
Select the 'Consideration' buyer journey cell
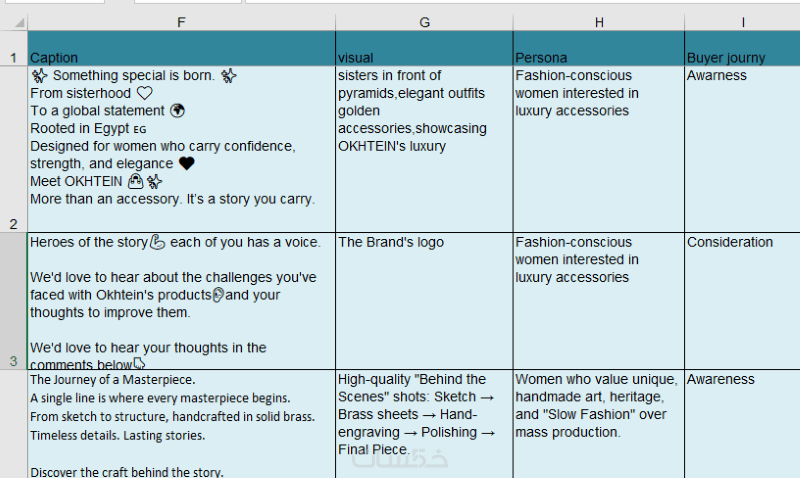(742, 301)
